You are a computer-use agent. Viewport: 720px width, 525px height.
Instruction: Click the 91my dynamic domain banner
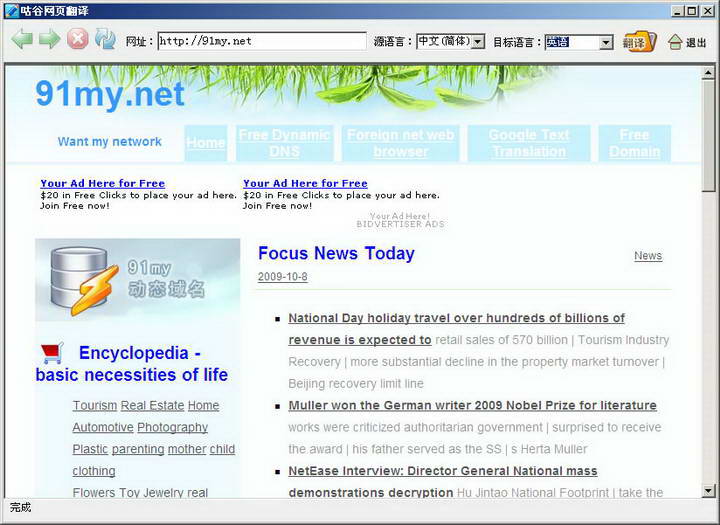[x=138, y=280]
